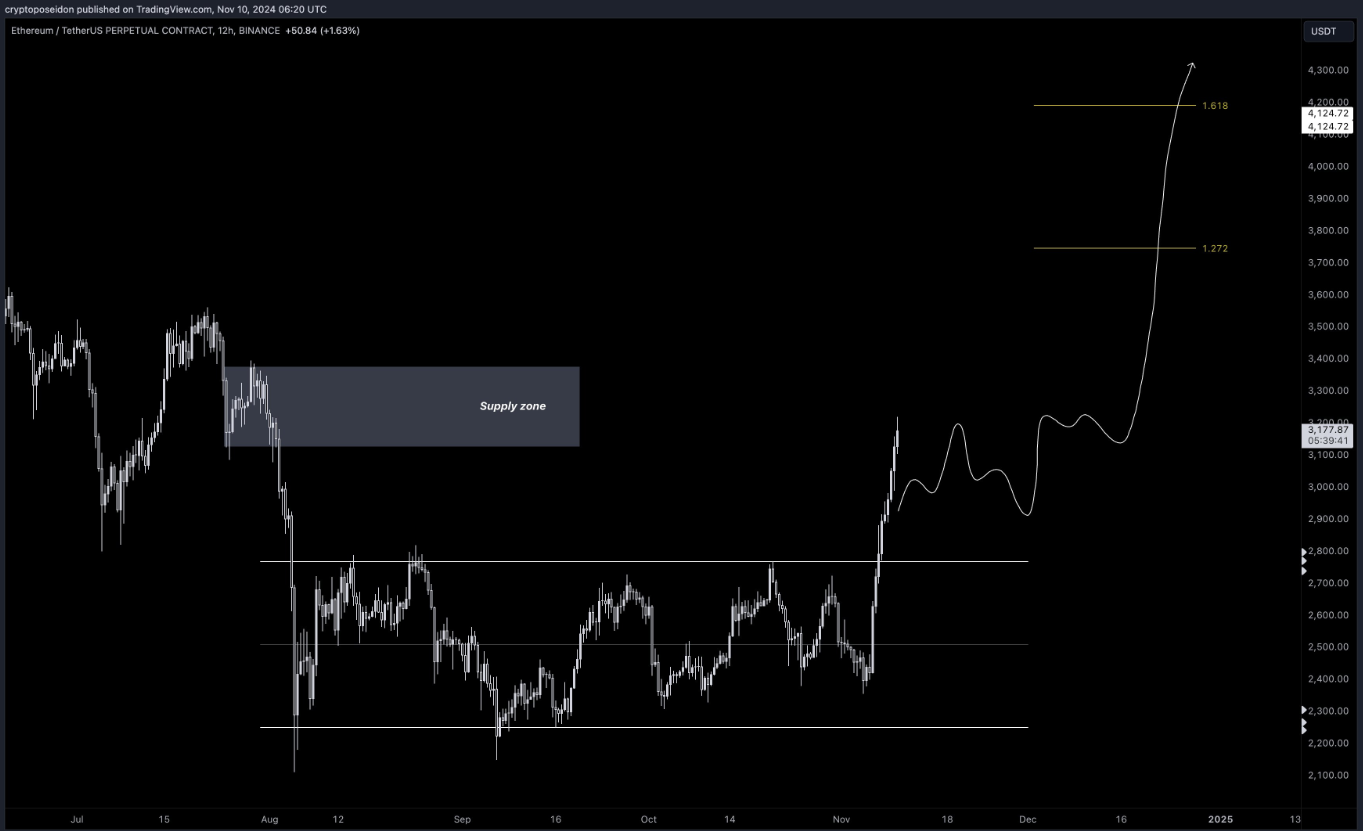1363x831 pixels.
Task: Click the 3,177.87 current price label
Action: click(x=1328, y=429)
